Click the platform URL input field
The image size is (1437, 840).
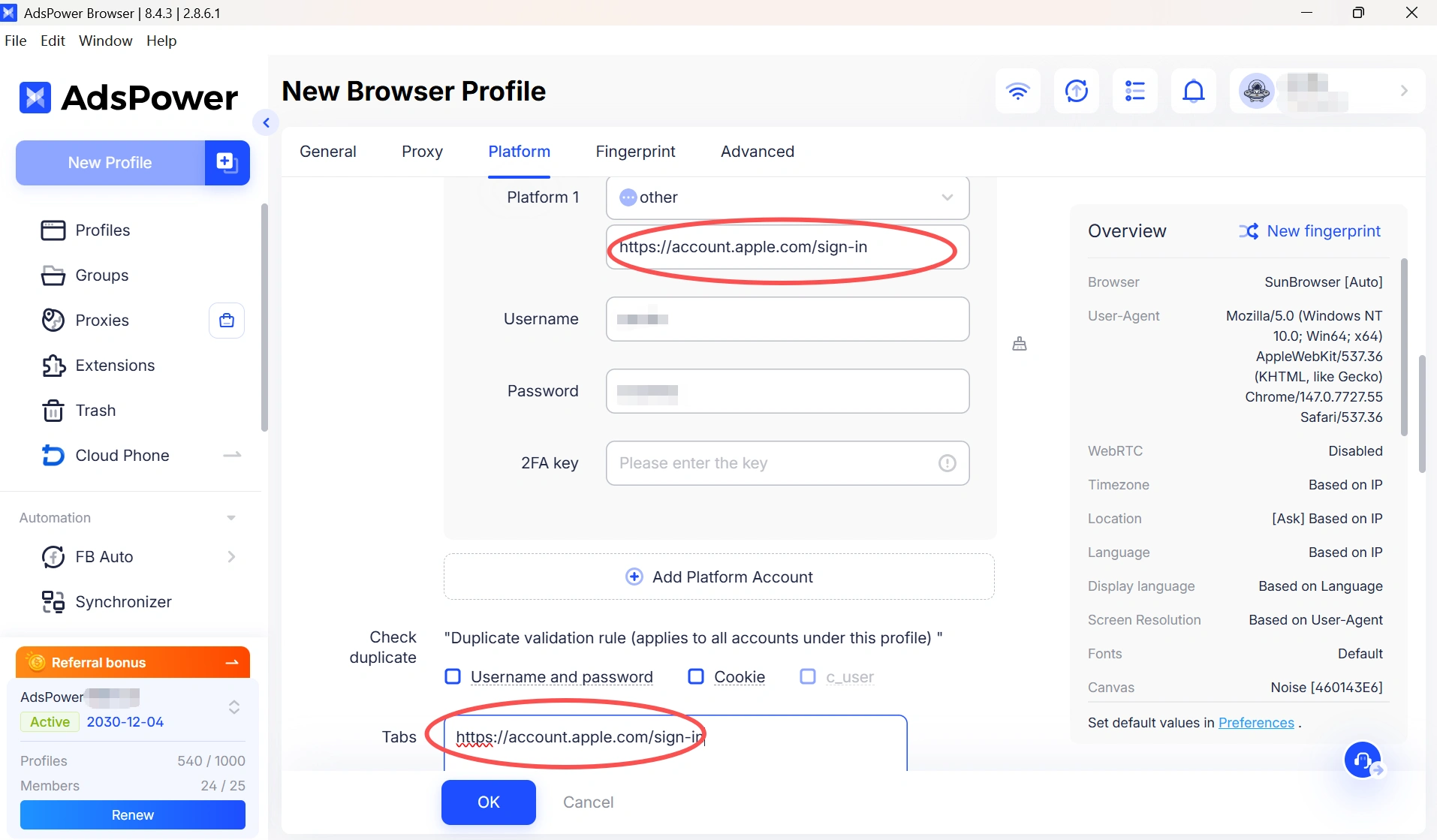pos(788,247)
